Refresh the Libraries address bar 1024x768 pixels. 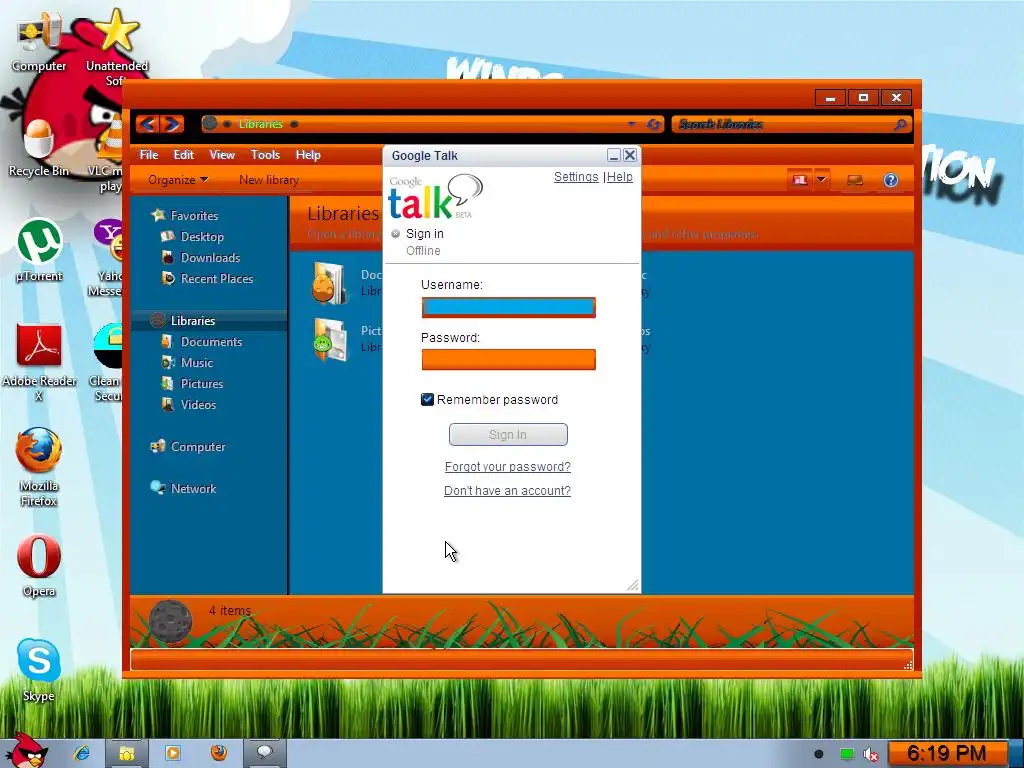pos(653,124)
